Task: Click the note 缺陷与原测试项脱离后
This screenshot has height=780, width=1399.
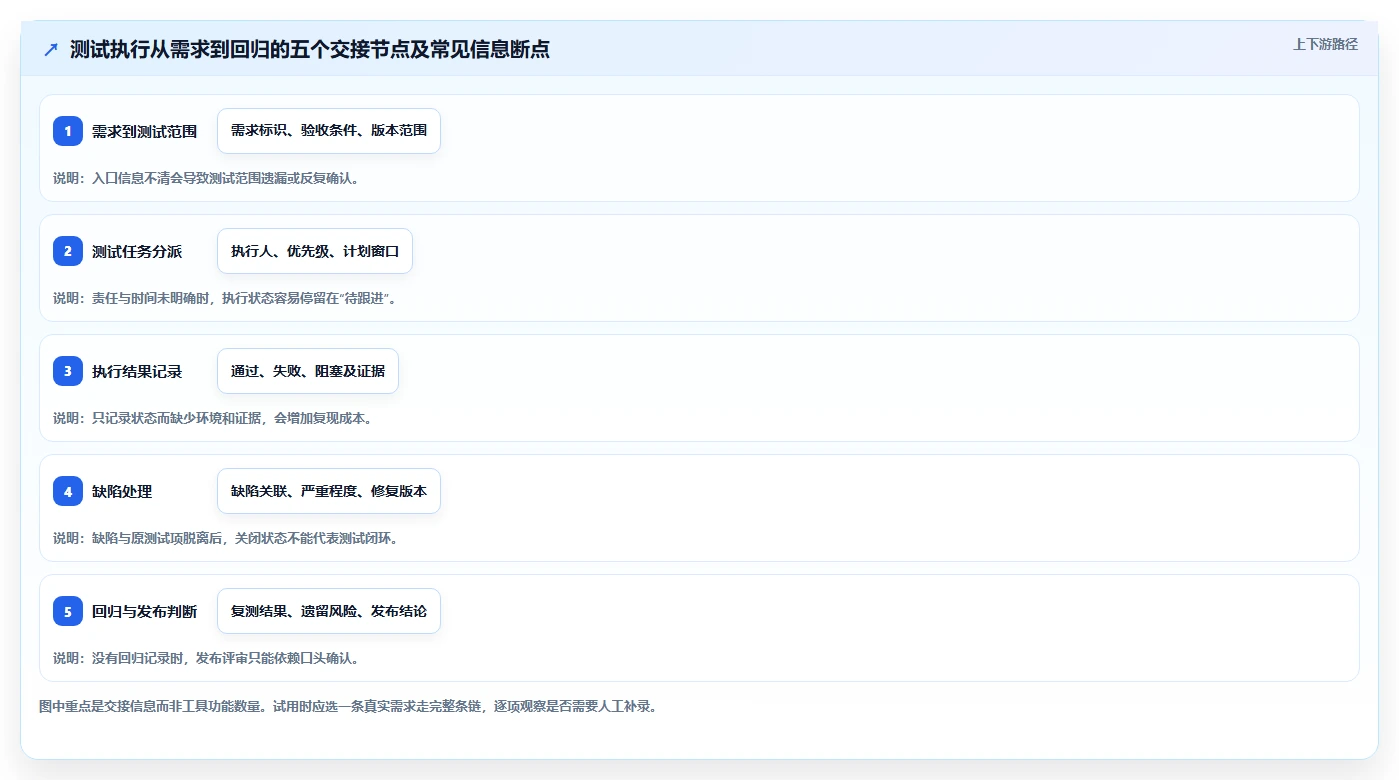Action: (x=226, y=538)
